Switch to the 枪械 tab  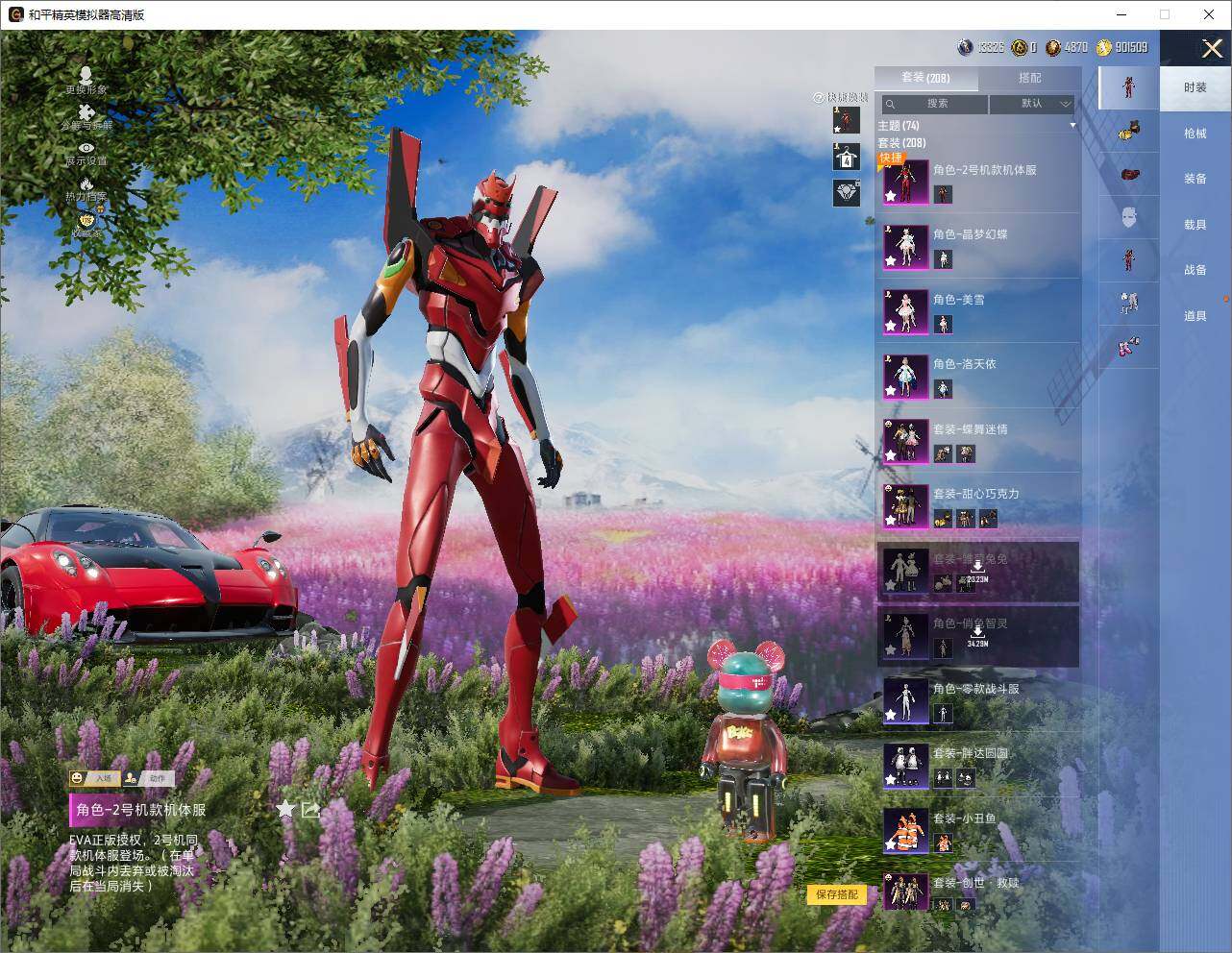click(x=1195, y=134)
